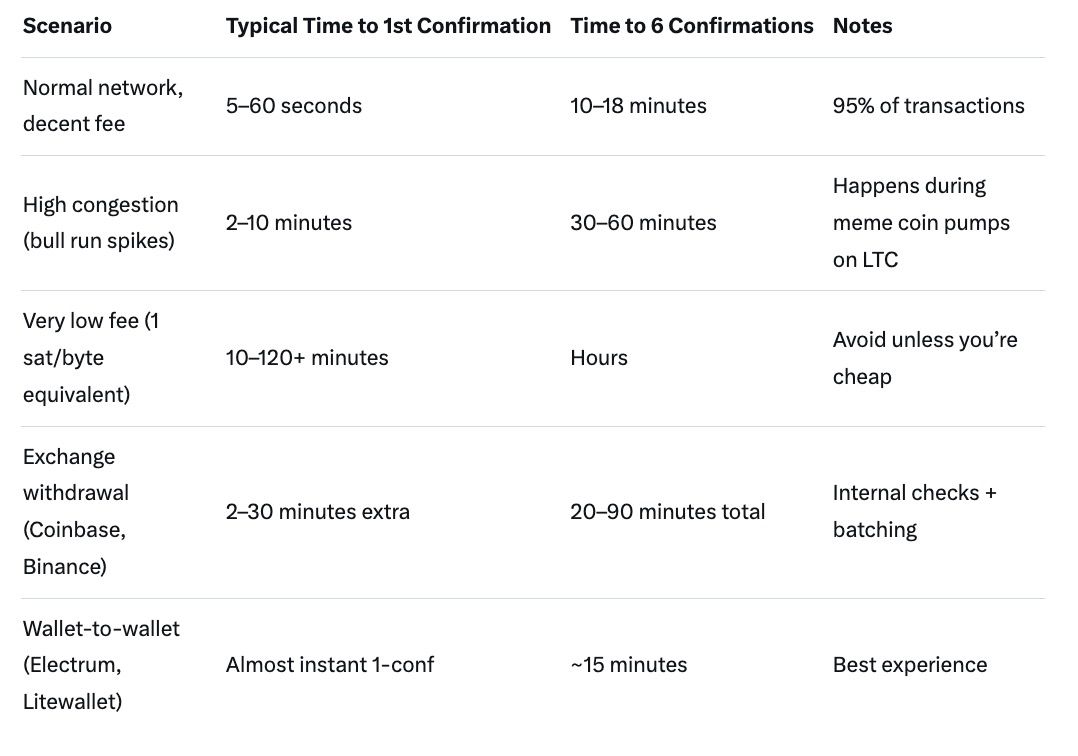Image resolution: width=1078 pixels, height=756 pixels.
Task: Click the '30–60 minutes' cell
Action: [x=643, y=223]
